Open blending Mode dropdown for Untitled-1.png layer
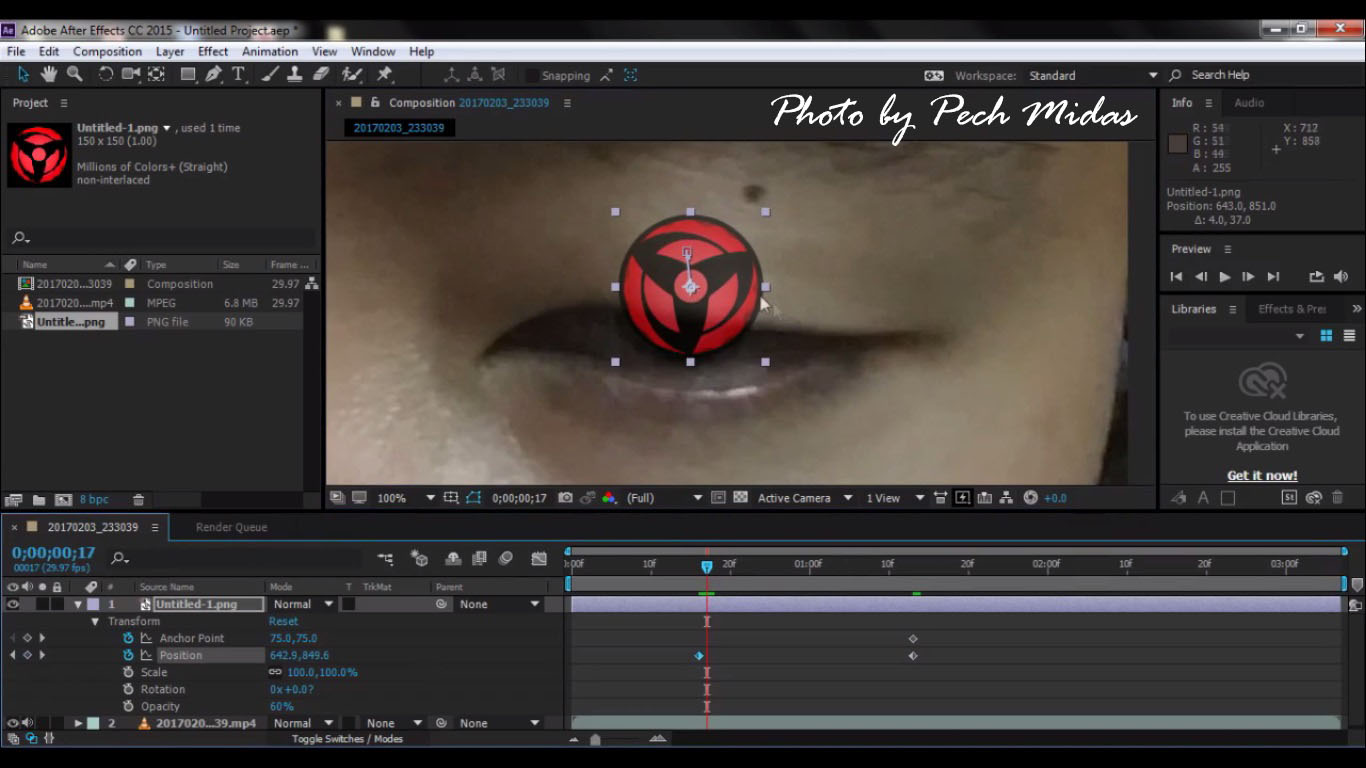This screenshot has height=768, width=1366. click(x=303, y=604)
